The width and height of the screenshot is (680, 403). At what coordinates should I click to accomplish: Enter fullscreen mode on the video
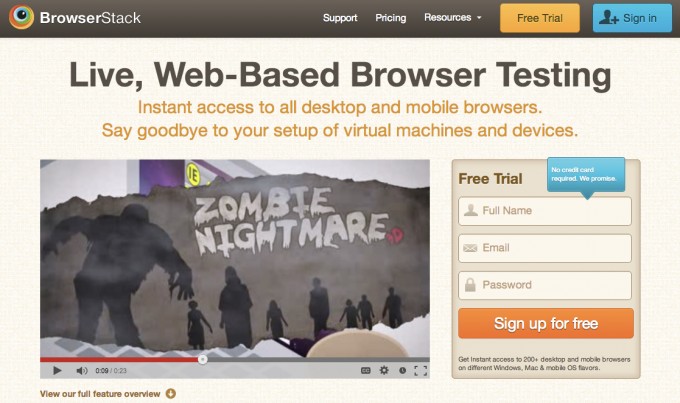[420, 370]
